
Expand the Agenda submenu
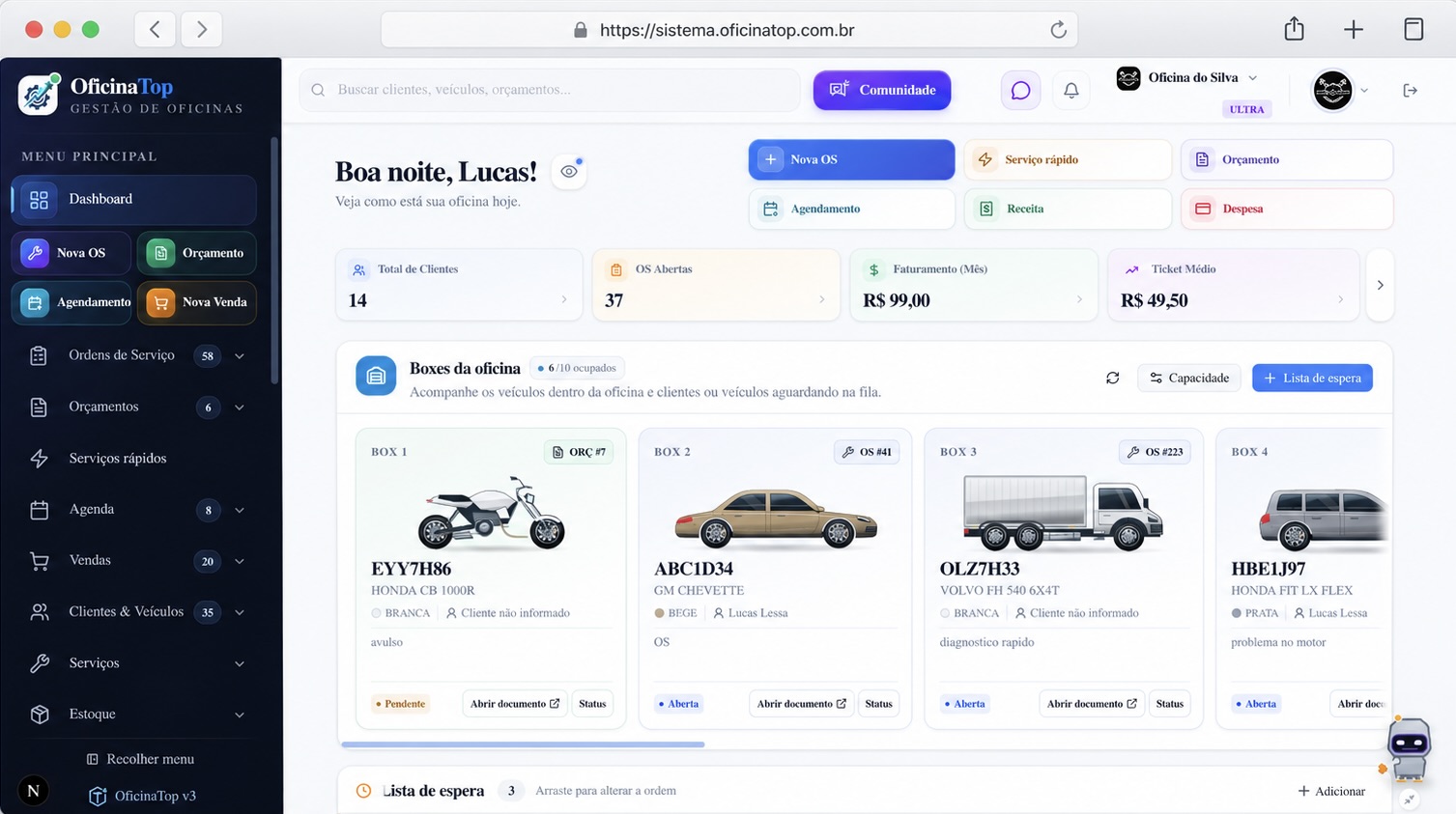tap(240, 510)
